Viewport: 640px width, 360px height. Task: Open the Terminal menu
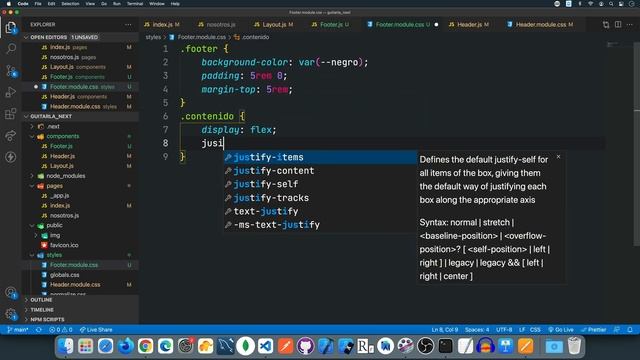coord(135,4)
